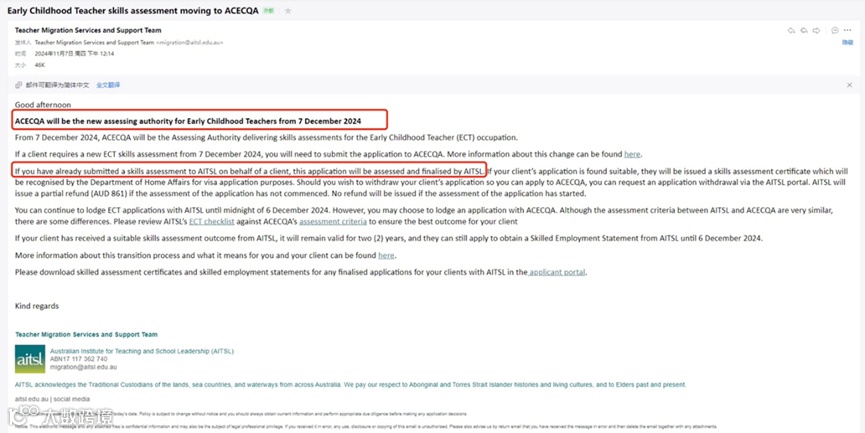Screen dimensions: 865x433
Task: Click 'aitsl.edu.au' in the footer
Action: (x=31, y=399)
